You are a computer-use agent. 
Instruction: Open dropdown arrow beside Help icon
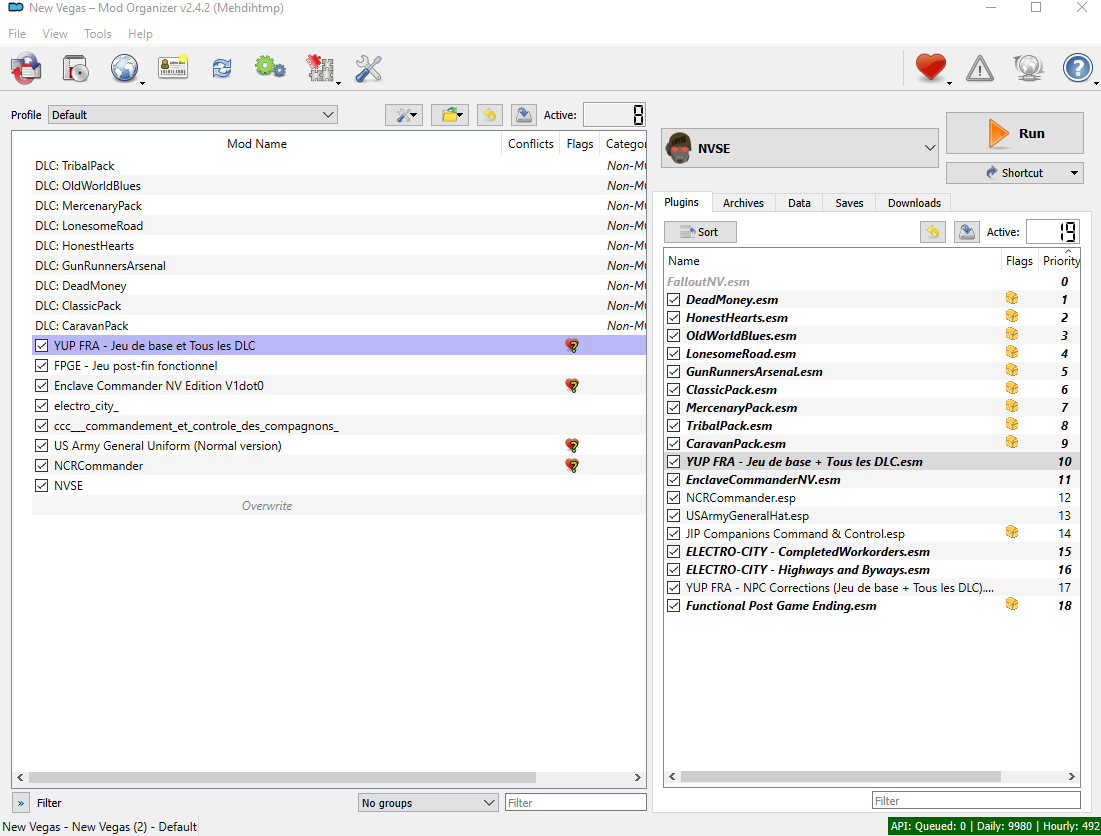click(x=1096, y=82)
